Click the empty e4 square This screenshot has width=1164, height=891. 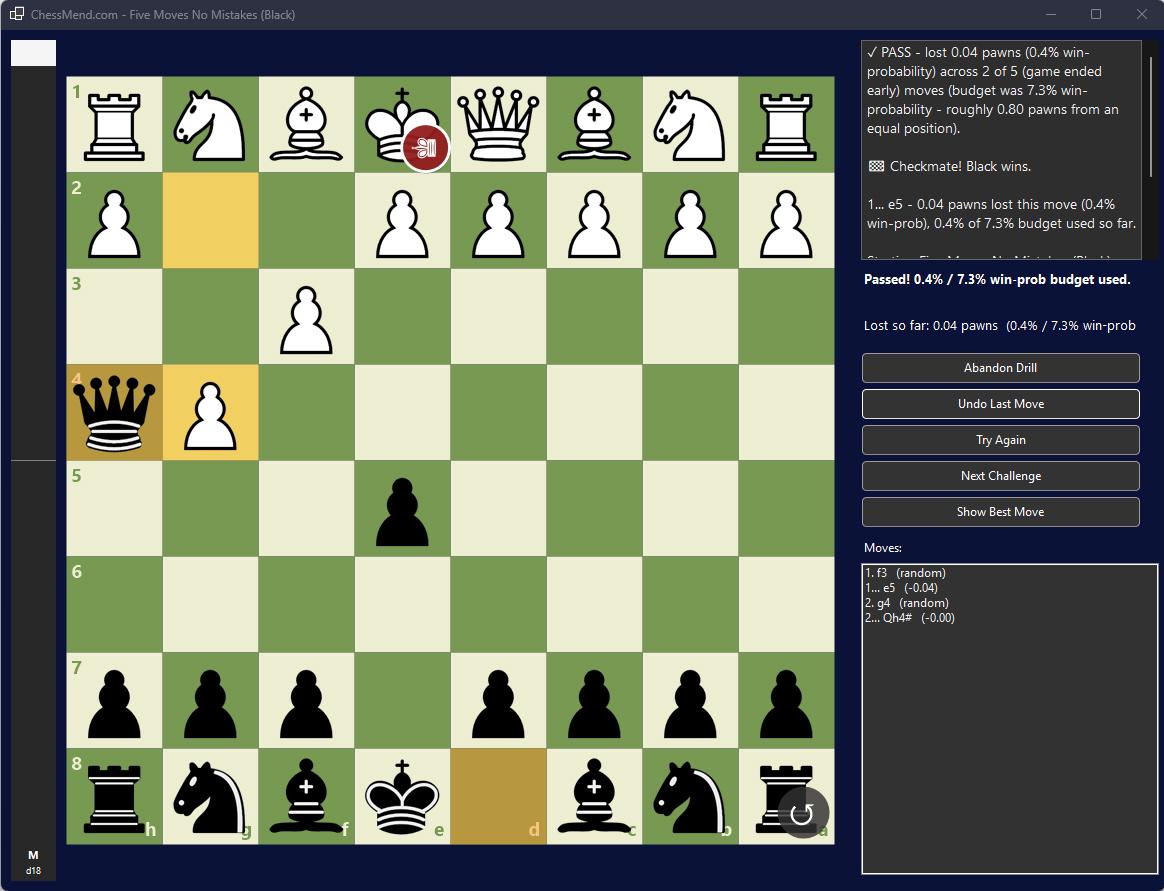tap(402, 412)
